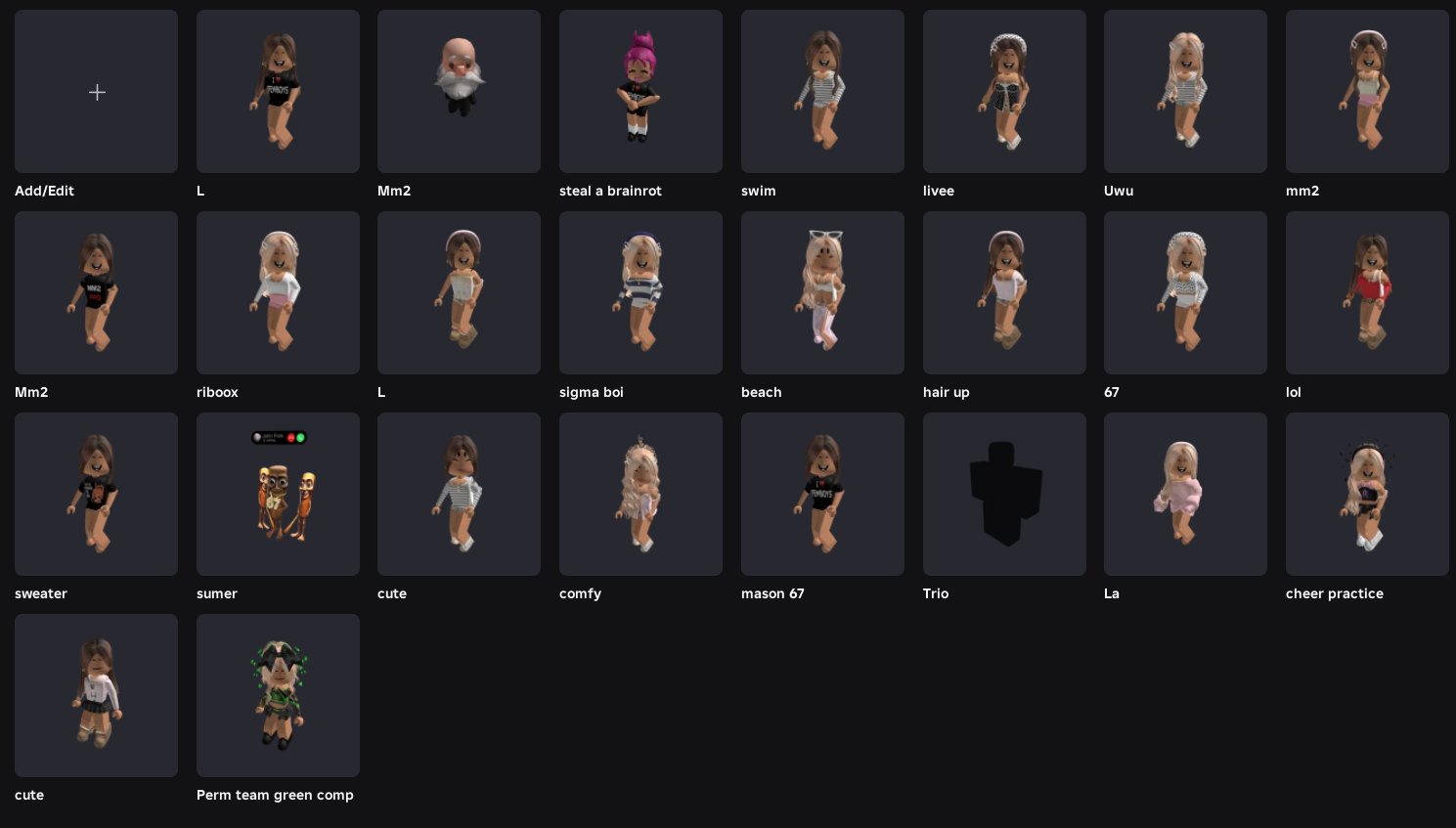The height and width of the screenshot is (828, 1456).
Task: Select the 'Uwu' outfit thumbnail
Action: (1185, 92)
